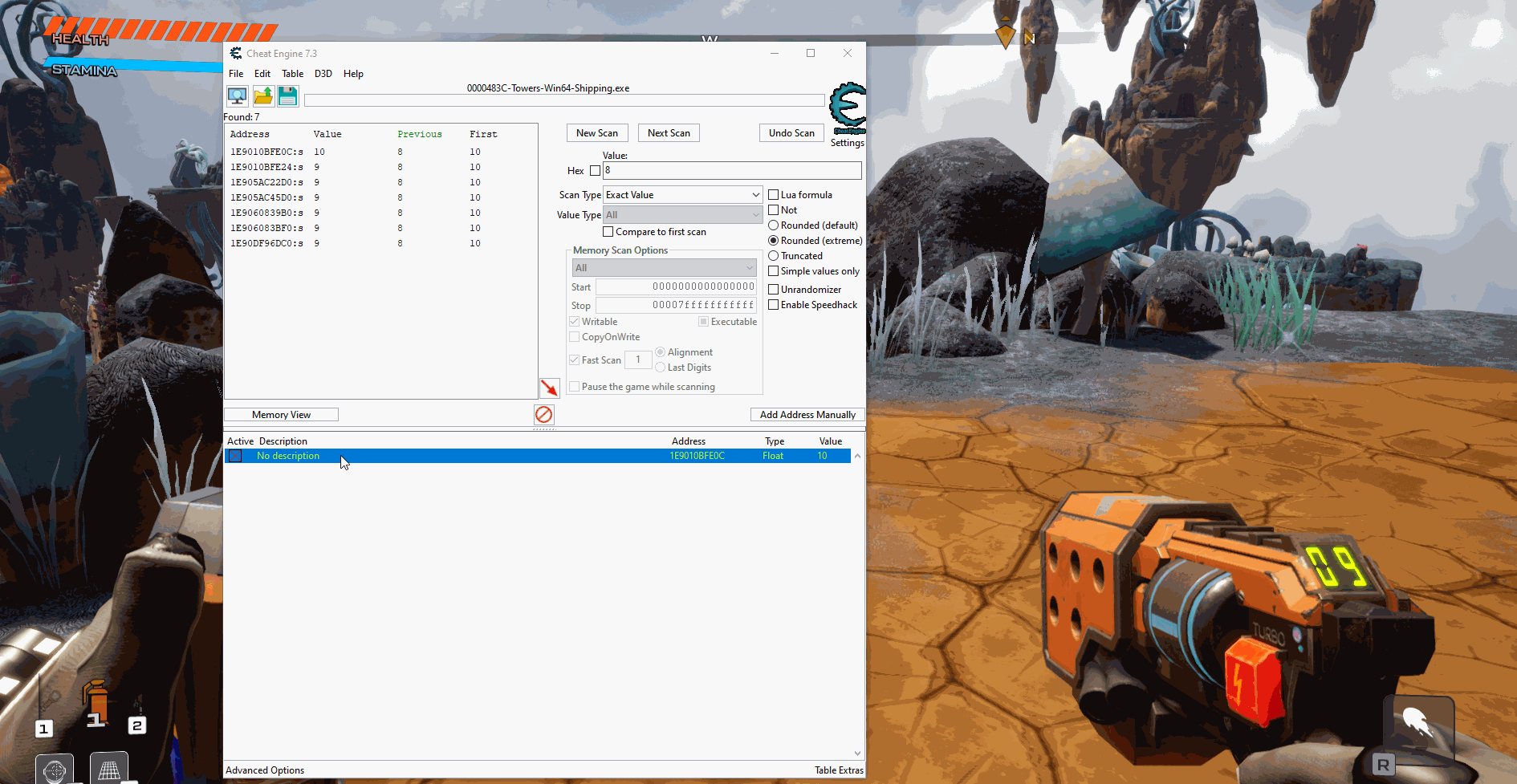Click the Start address field
The width and height of the screenshot is (1517, 784).
pos(676,286)
